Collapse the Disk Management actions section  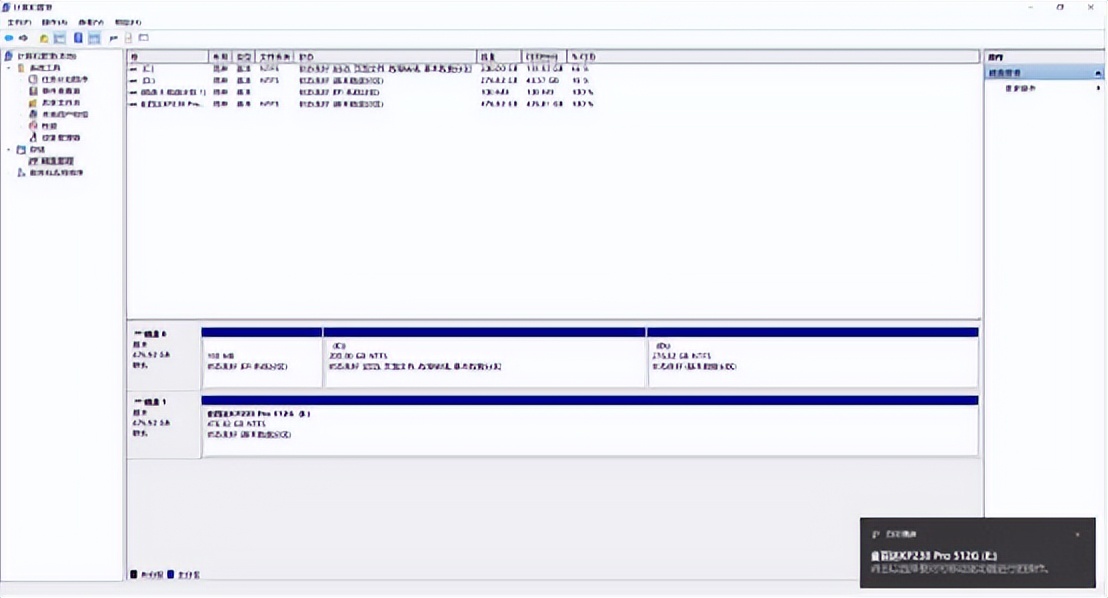point(1097,73)
